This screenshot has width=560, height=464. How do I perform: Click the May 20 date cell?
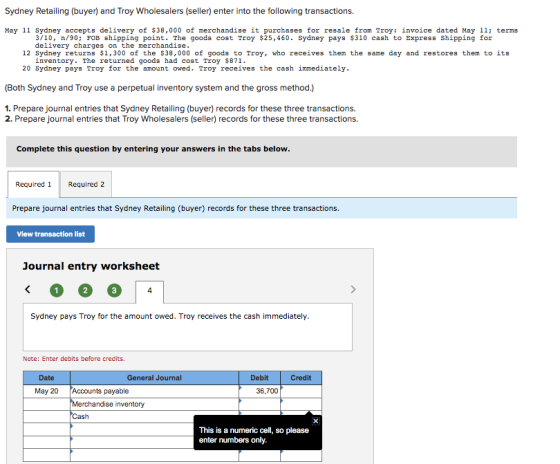point(47,391)
